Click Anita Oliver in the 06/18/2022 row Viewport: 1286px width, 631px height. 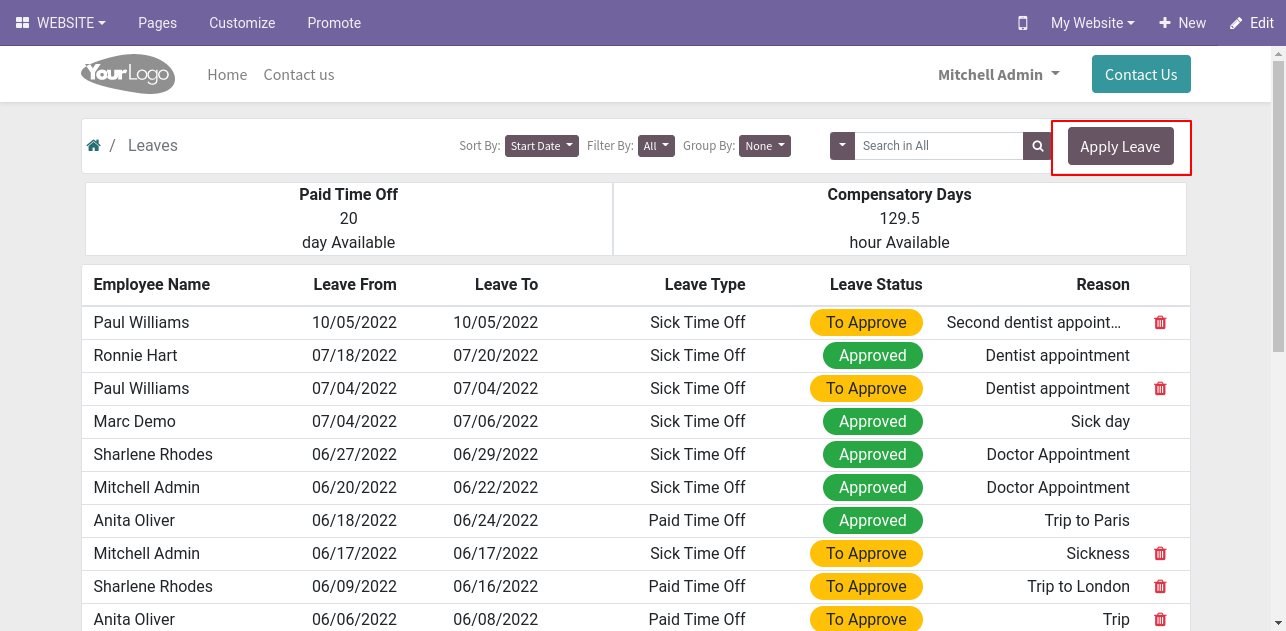tap(134, 521)
